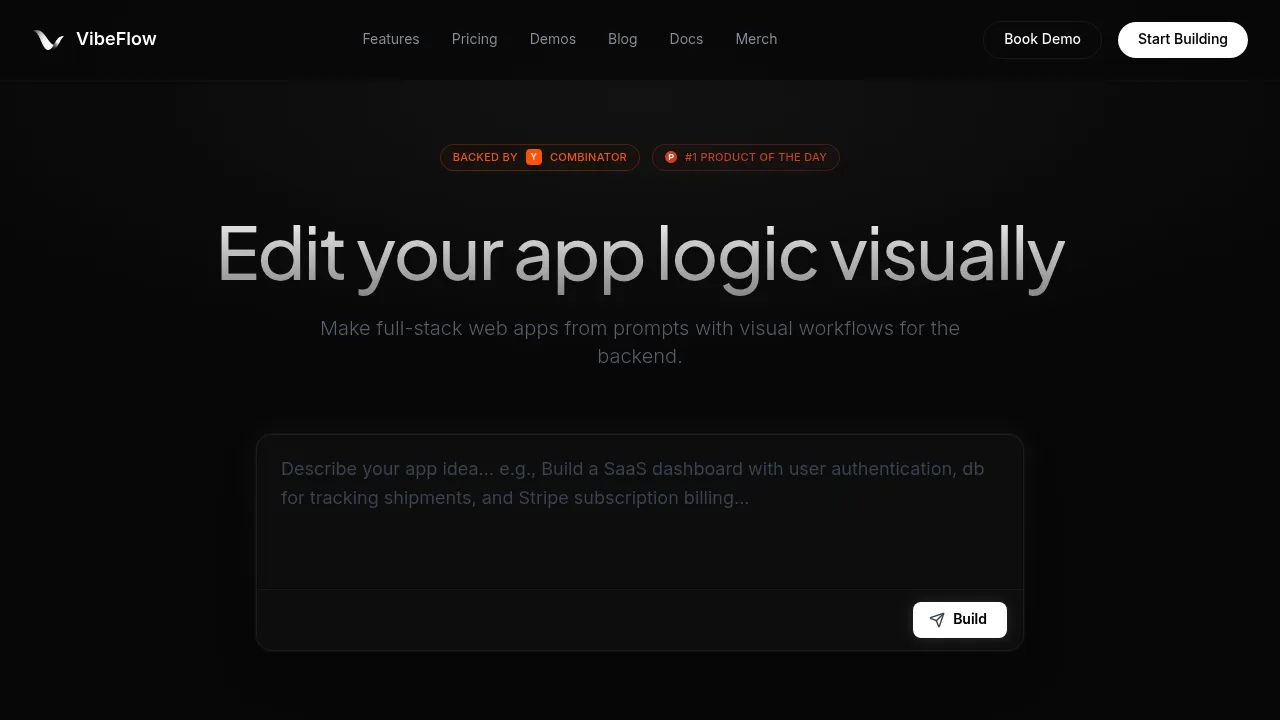Click the #1 Product of the Day text

[756, 157]
